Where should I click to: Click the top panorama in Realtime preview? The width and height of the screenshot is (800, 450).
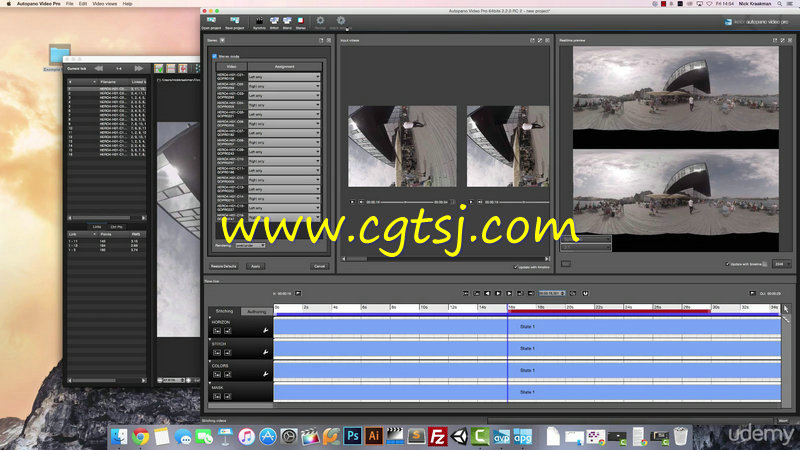tap(676, 88)
